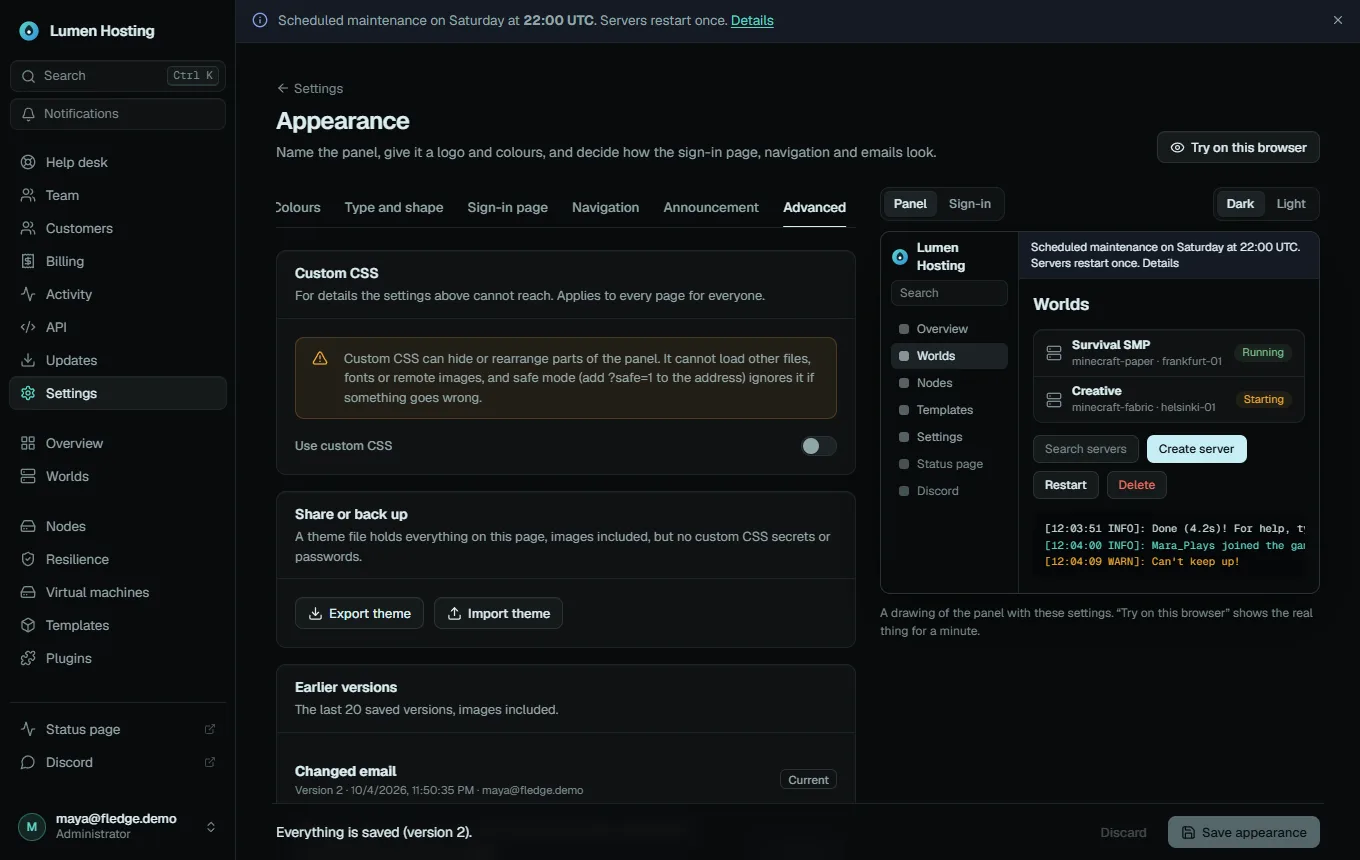
Task: Click the user avatar M in sidebar
Action: pos(32,826)
